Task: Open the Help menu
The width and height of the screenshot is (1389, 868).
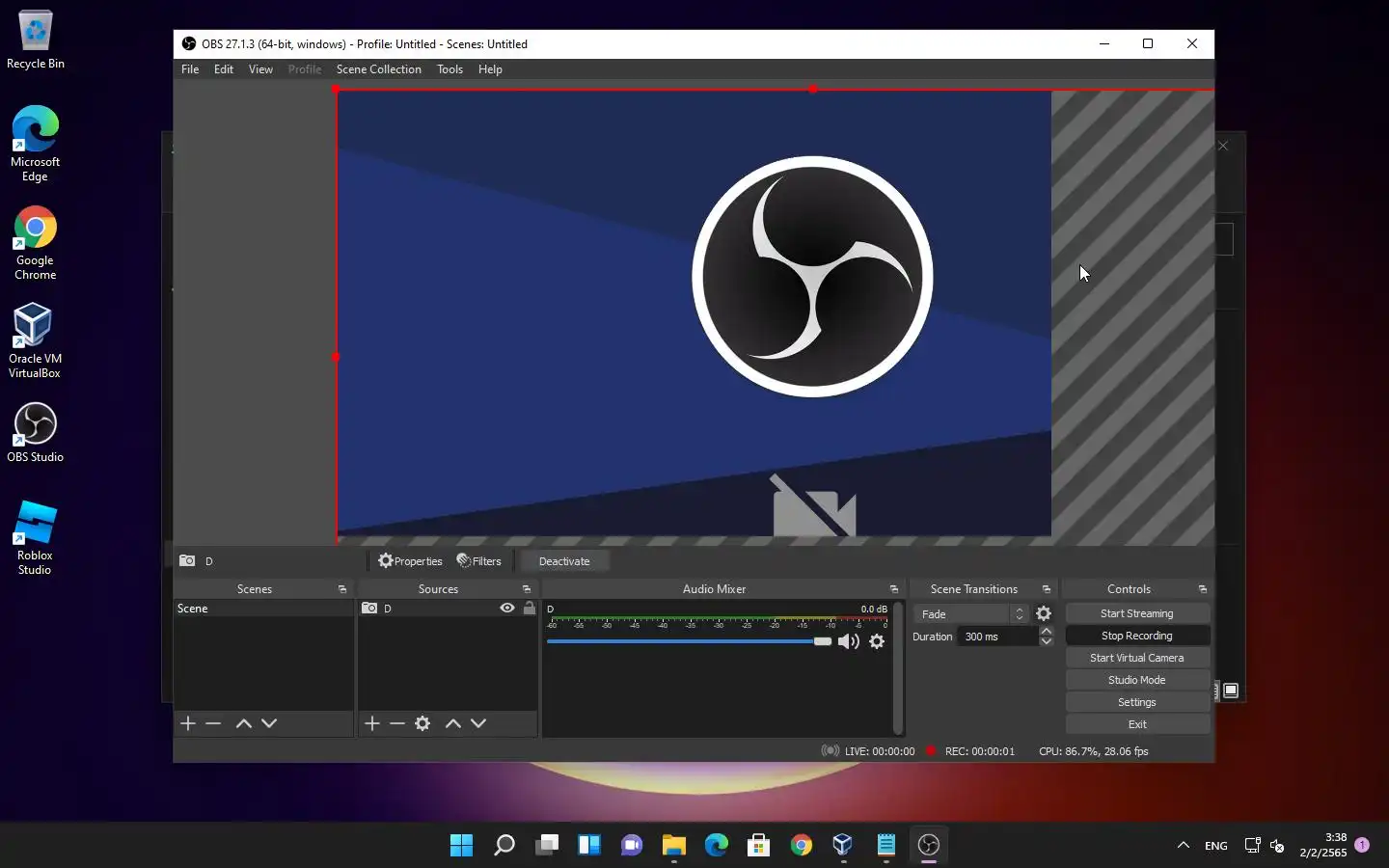Action: tap(490, 69)
